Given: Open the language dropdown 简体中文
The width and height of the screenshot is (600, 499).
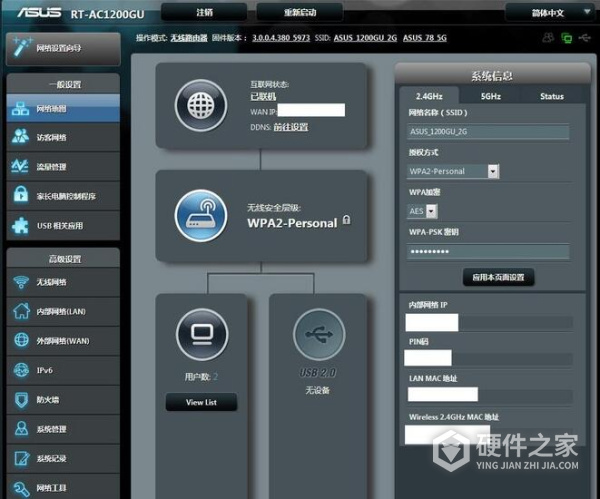Looking at the screenshot, I should coord(549,13).
